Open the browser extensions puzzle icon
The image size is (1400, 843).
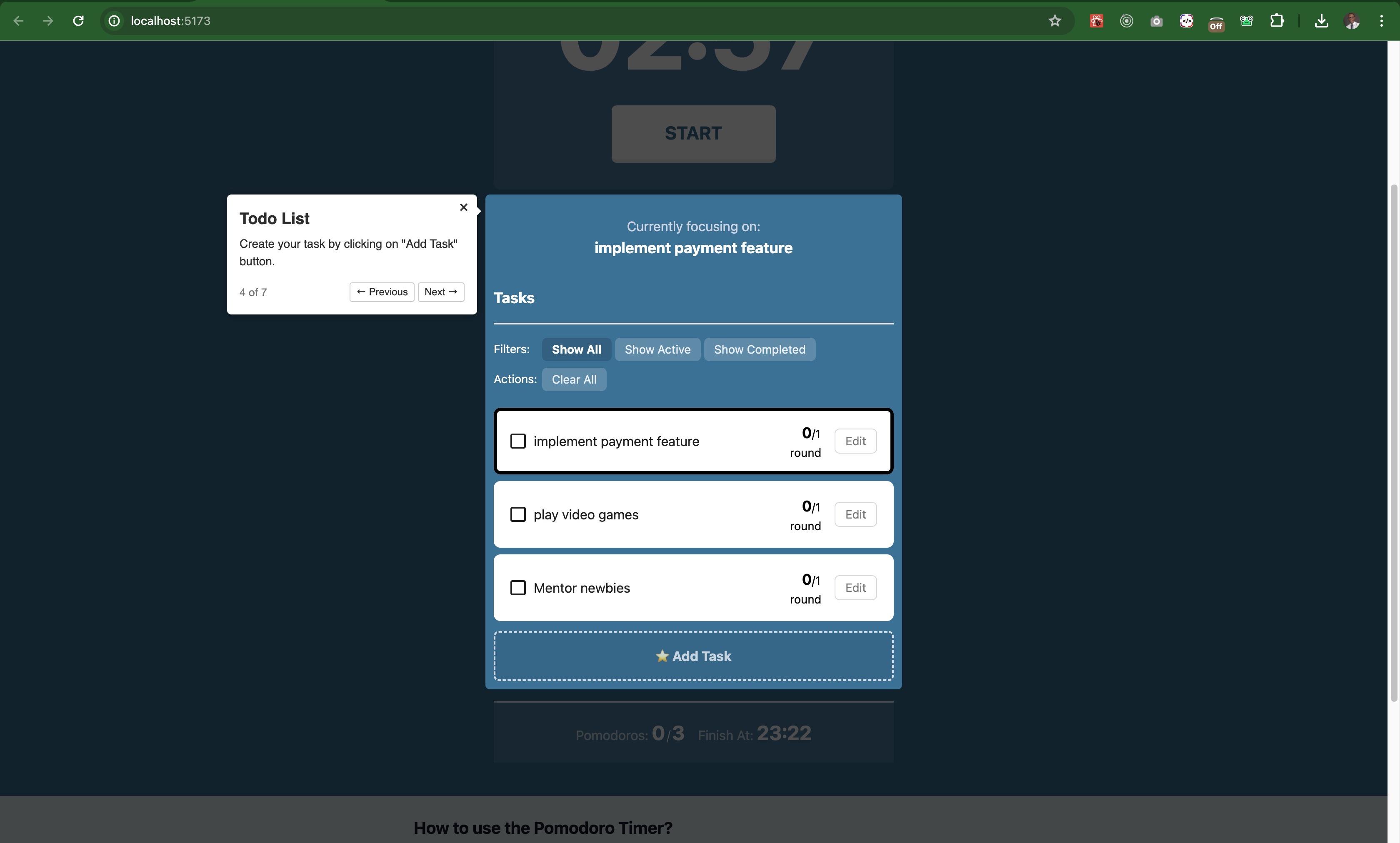[x=1277, y=21]
